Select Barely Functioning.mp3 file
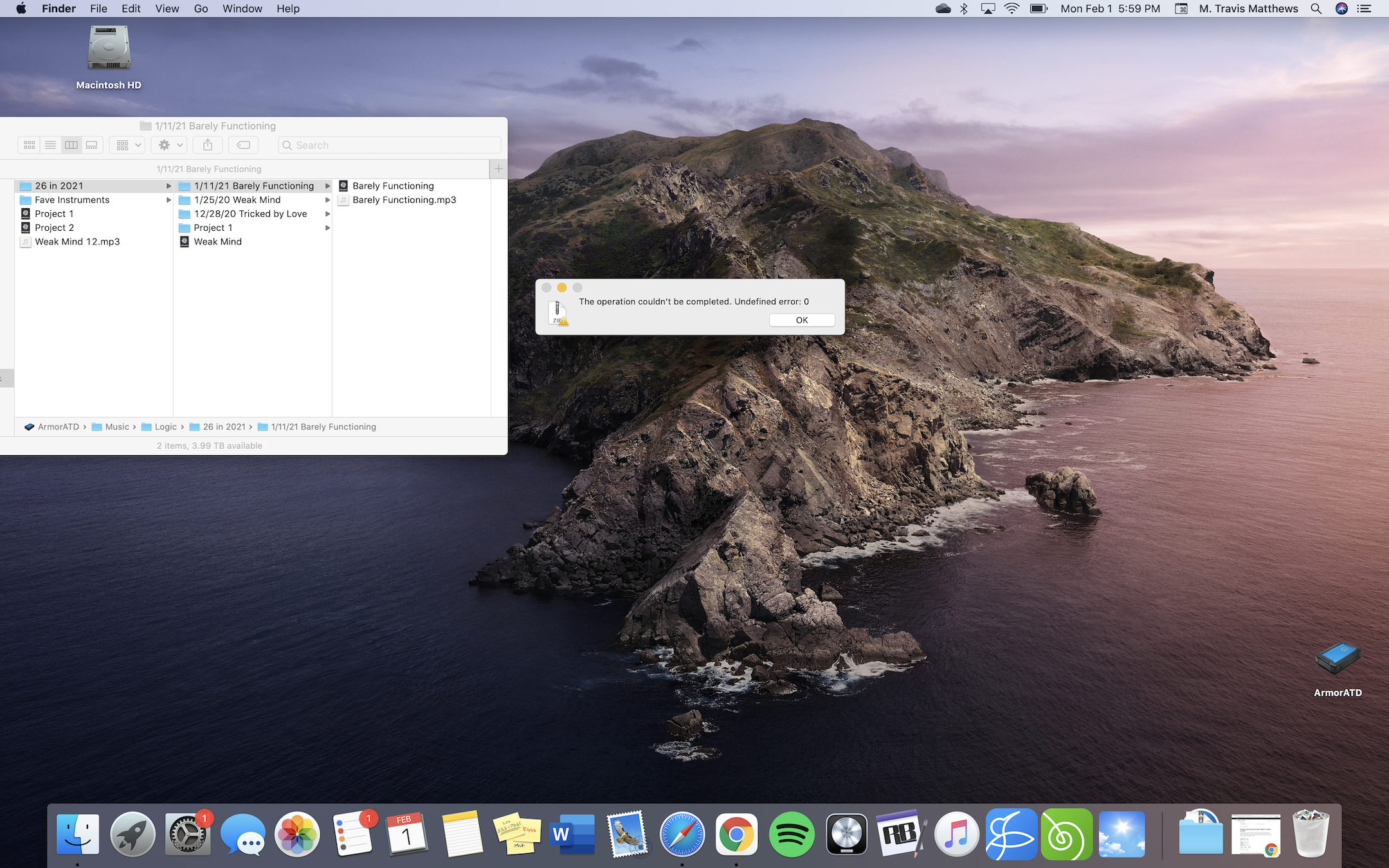 (x=404, y=200)
